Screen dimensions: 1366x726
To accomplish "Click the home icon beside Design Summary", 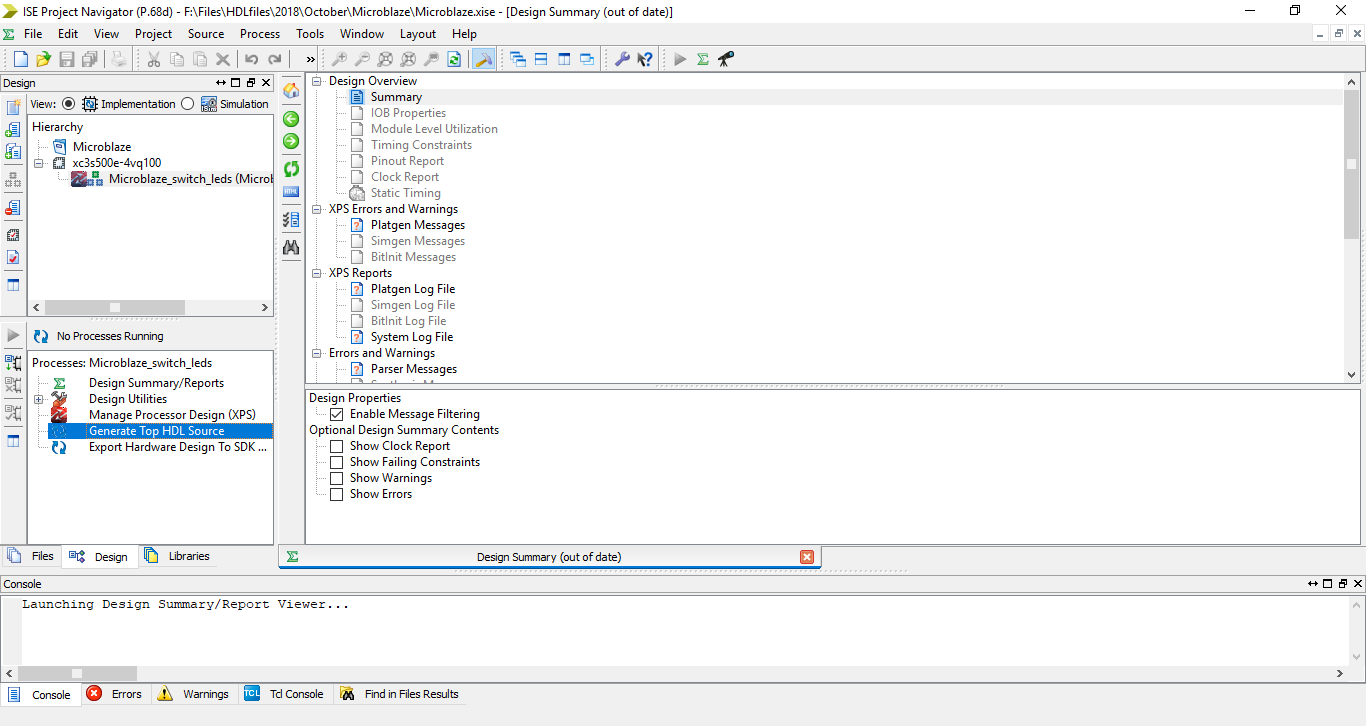I will (291, 91).
